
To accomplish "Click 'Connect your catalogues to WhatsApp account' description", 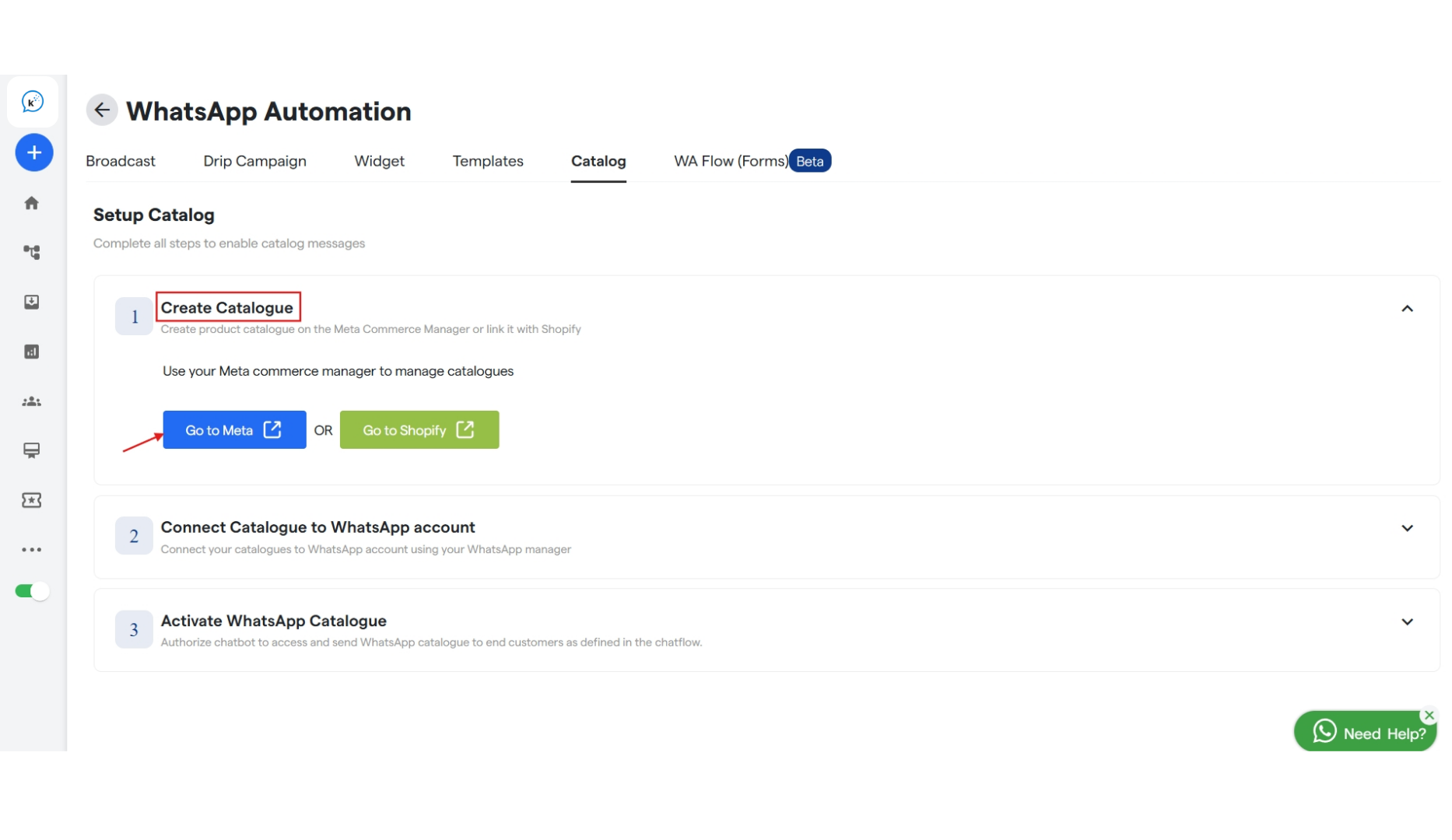I will (366, 549).
